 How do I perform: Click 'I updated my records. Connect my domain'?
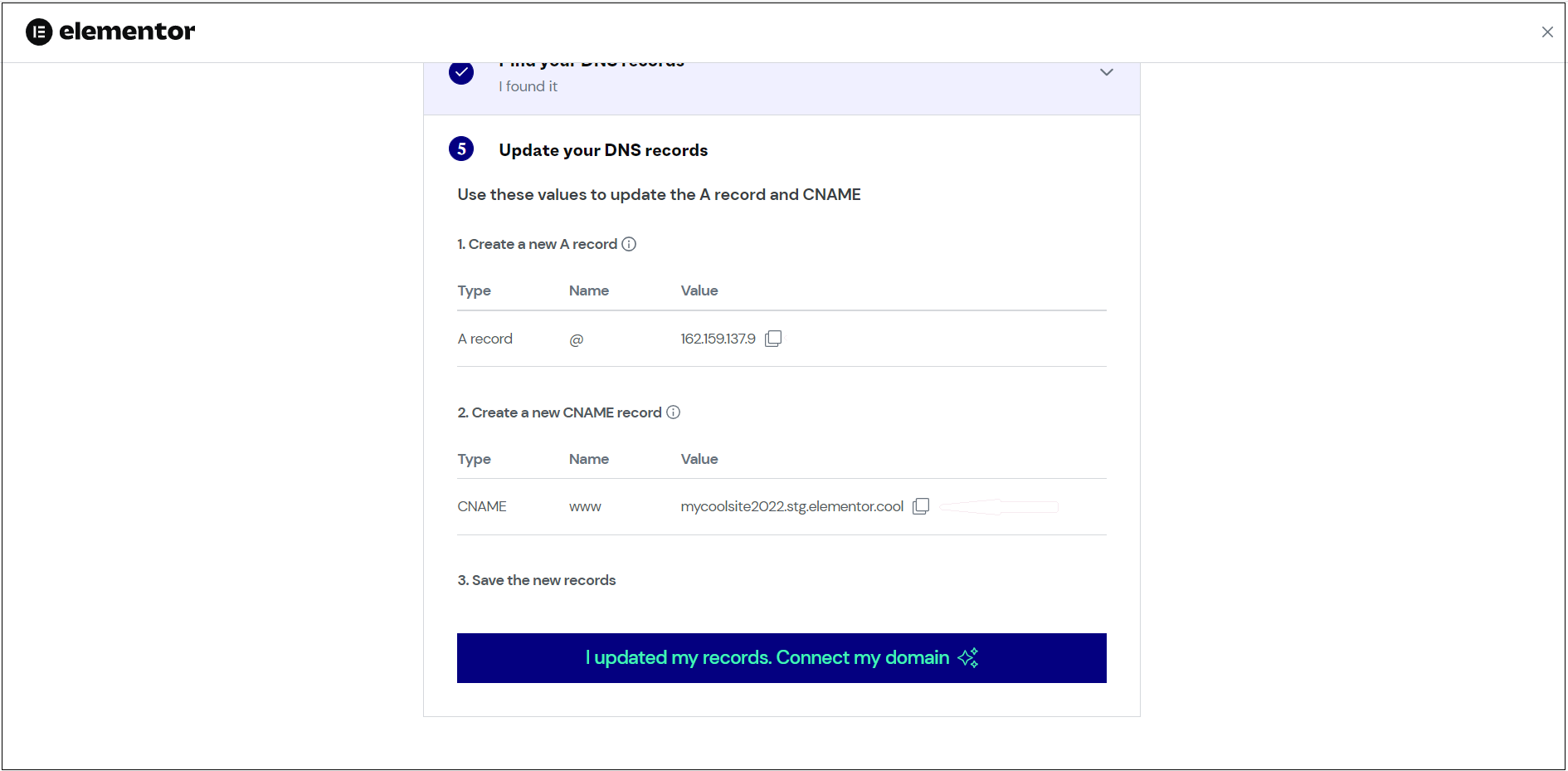(782, 658)
